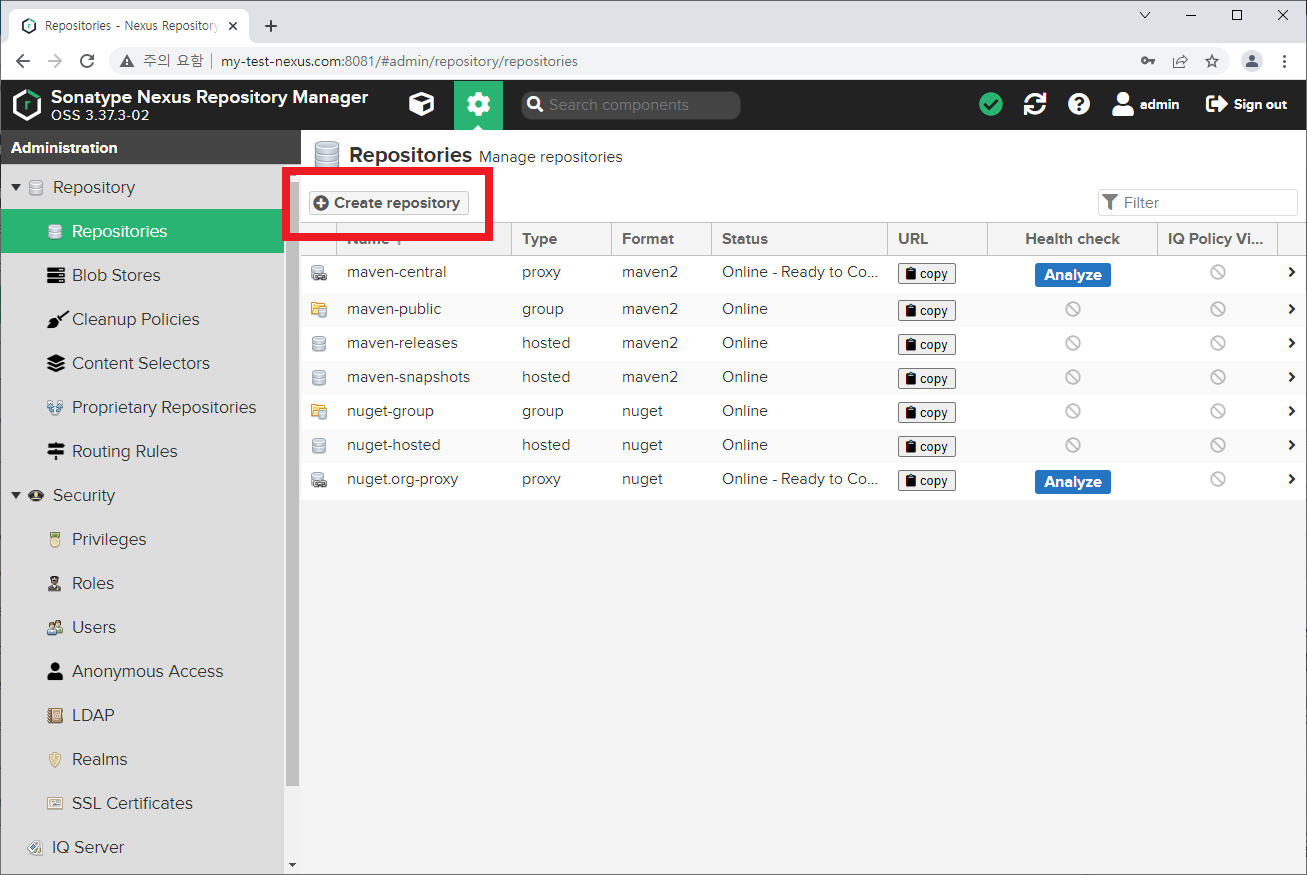Click the Chrome address bar URL
1307x875 pixels.
[x=399, y=61]
